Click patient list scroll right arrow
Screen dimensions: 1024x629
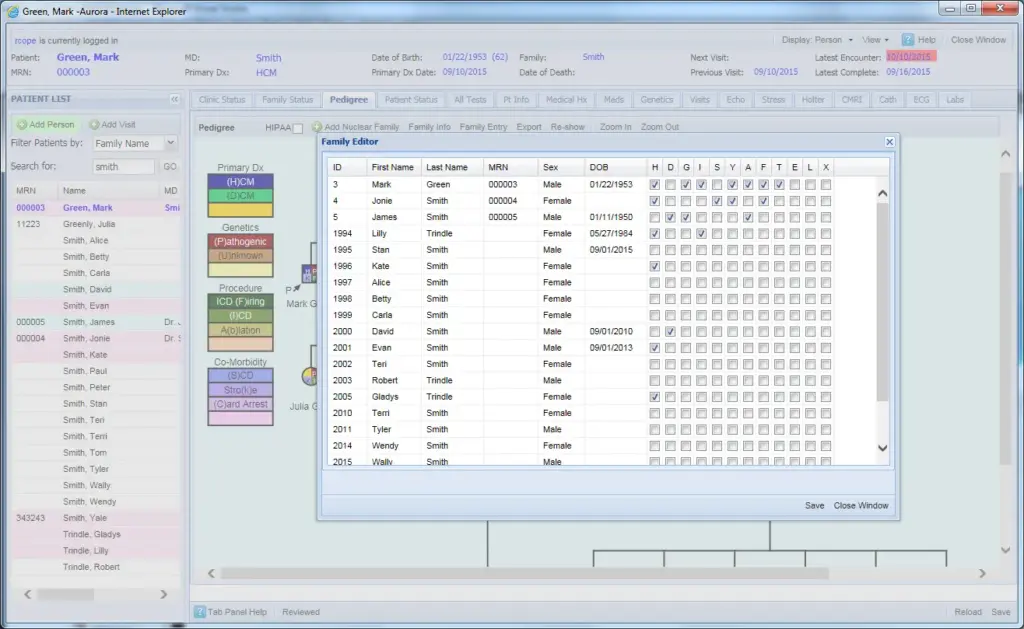164,594
